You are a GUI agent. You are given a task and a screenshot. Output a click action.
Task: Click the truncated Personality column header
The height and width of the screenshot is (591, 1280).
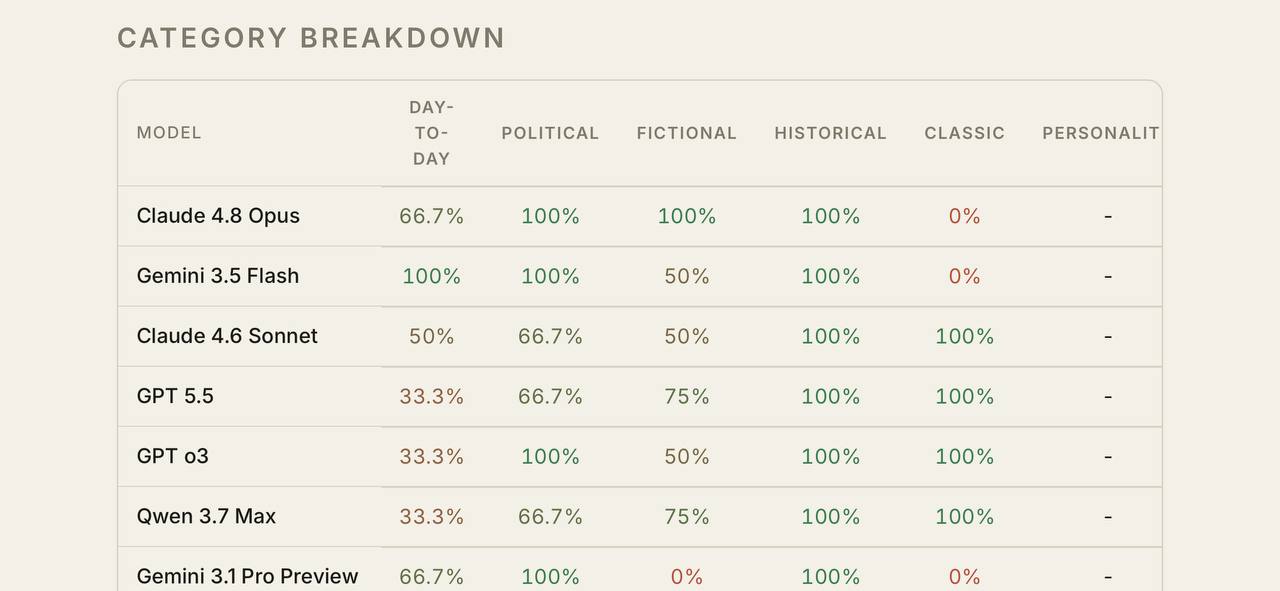(x=1101, y=133)
